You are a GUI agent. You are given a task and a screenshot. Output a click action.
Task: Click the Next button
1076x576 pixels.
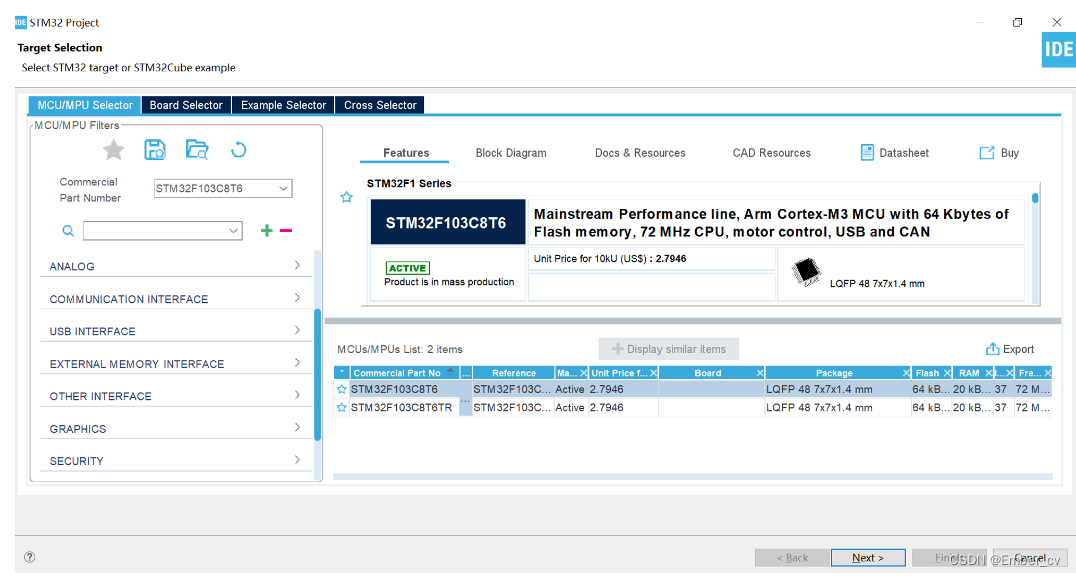click(868, 557)
